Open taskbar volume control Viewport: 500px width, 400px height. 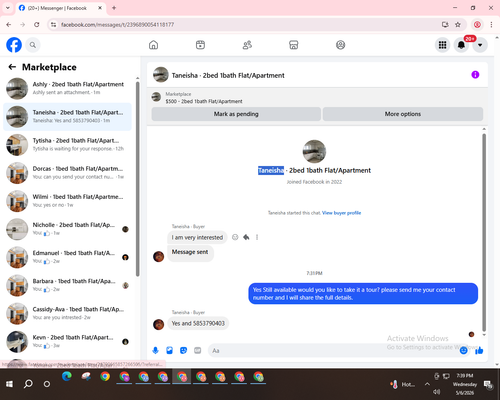click(x=437, y=392)
